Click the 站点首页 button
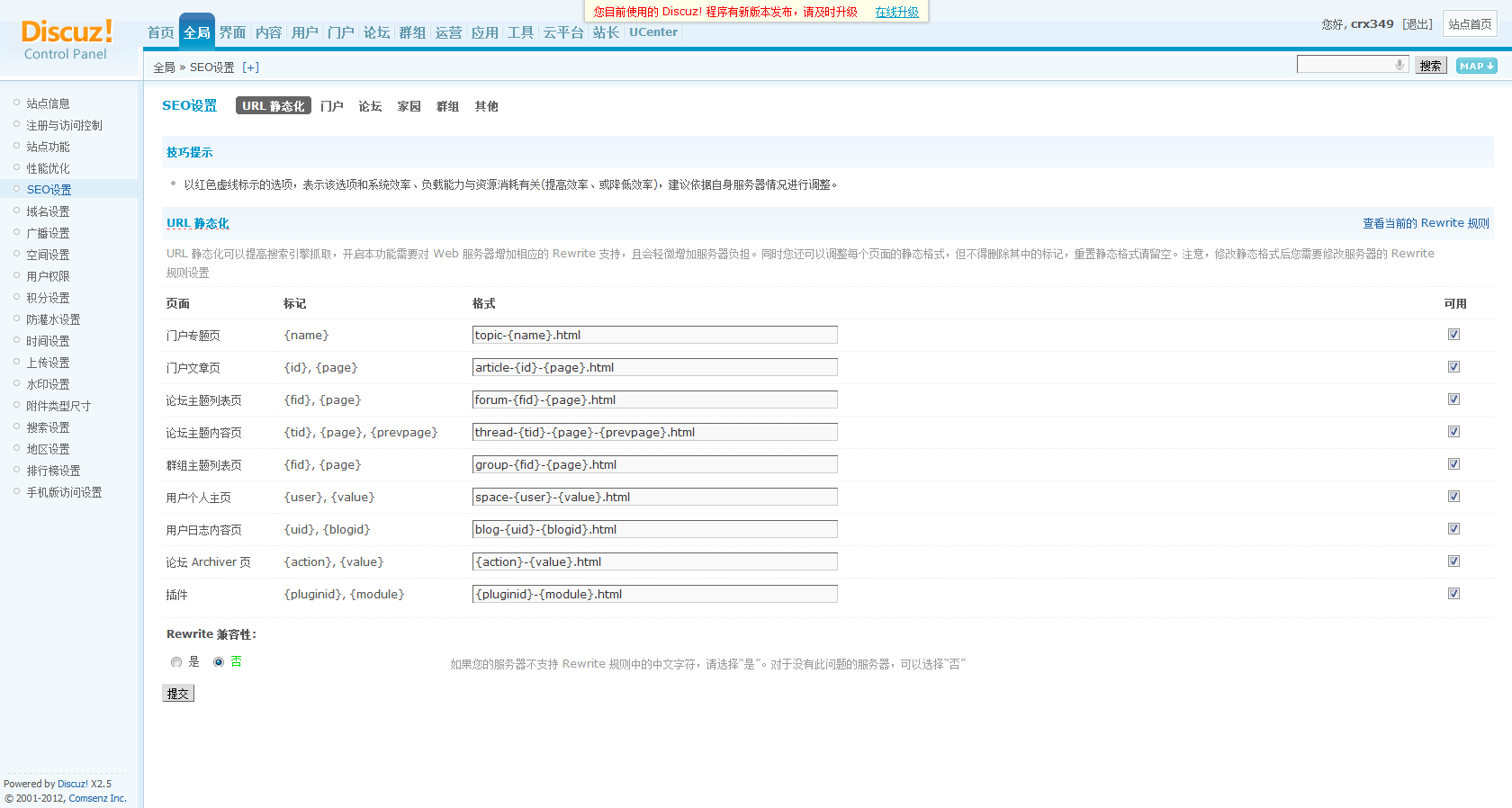The height and width of the screenshot is (808, 1512). click(1469, 24)
